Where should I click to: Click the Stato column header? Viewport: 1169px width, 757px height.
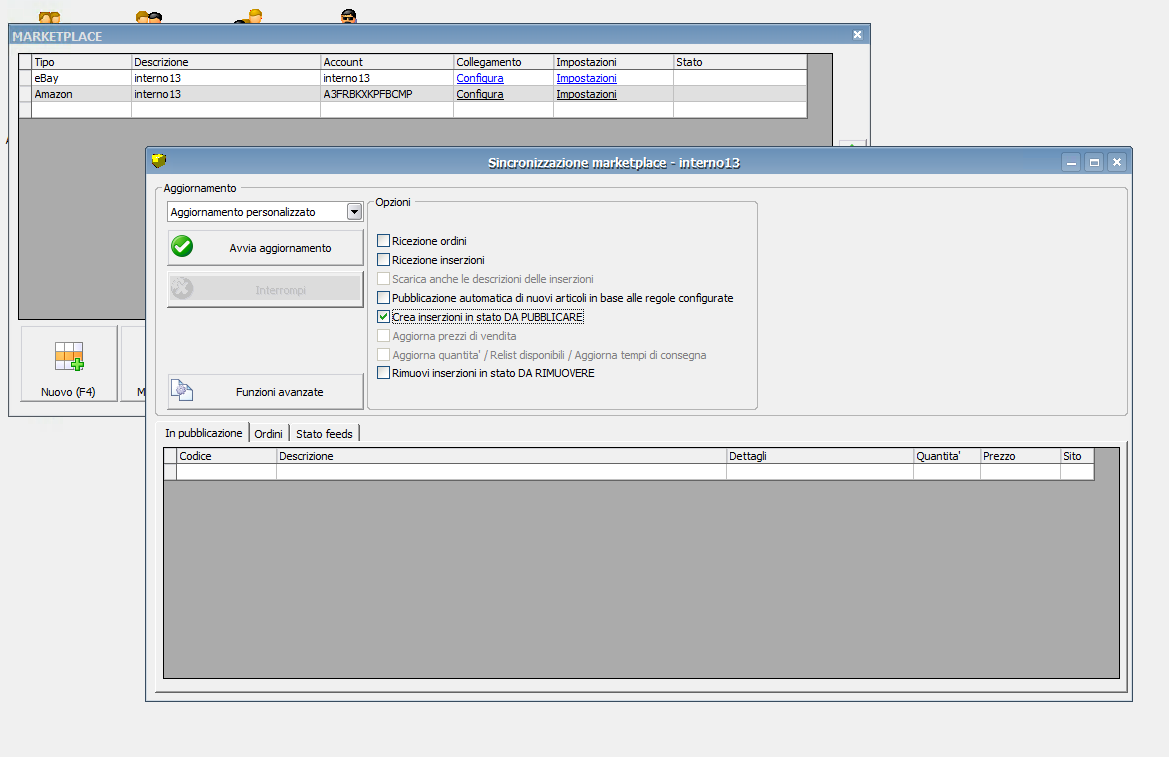740,62
